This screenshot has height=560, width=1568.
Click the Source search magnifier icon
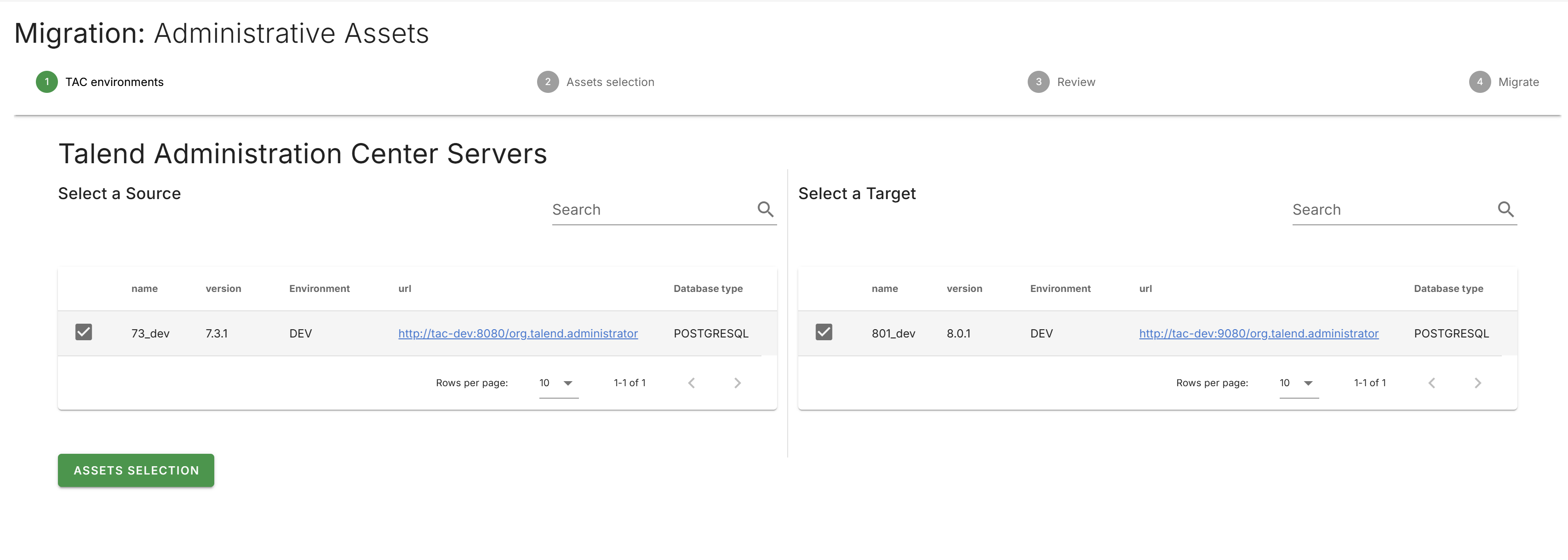tap(765, 209)
